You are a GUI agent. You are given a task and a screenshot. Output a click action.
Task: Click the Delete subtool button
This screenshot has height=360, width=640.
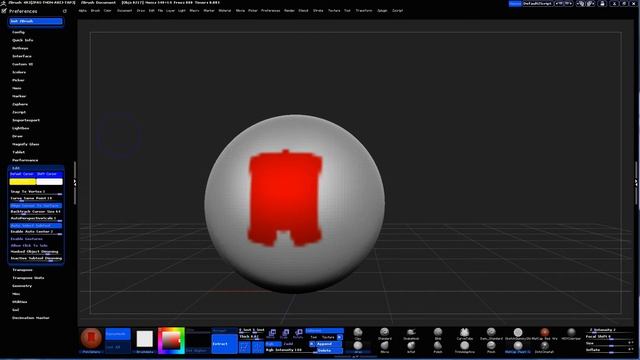pos(329,350)
